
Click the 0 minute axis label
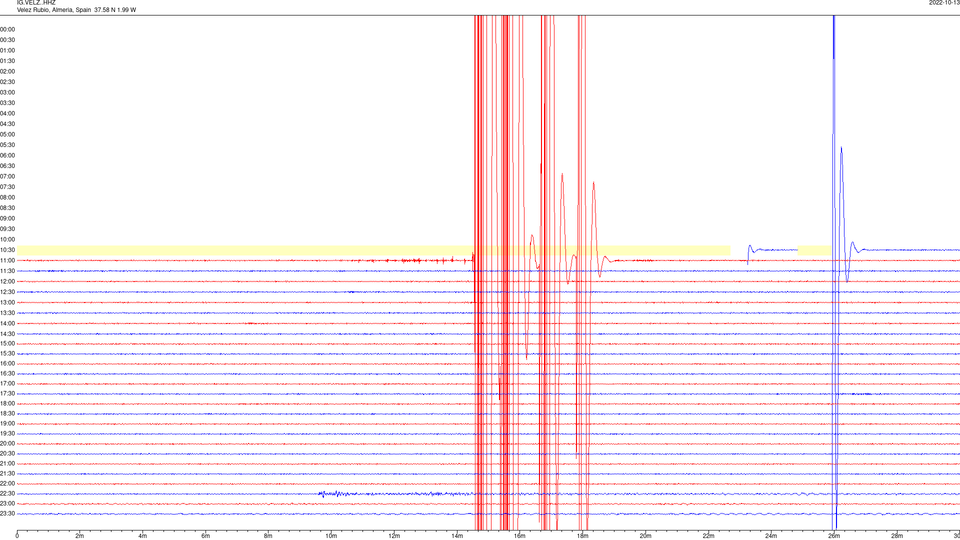click(17, 536)
